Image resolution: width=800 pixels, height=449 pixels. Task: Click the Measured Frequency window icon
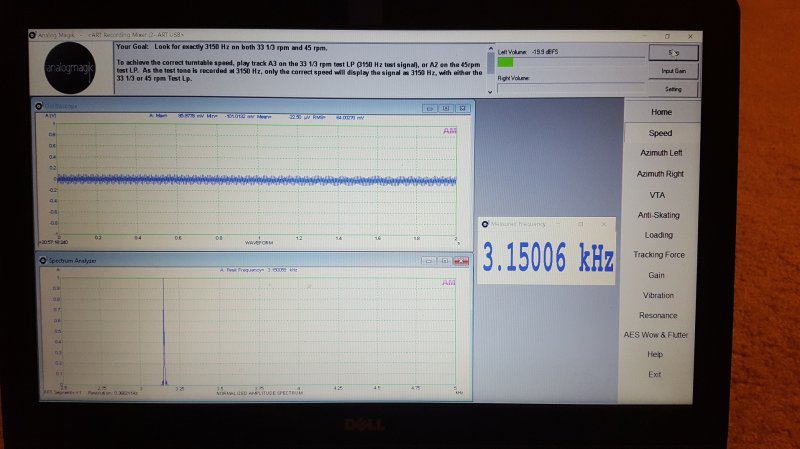click(485, 224)
